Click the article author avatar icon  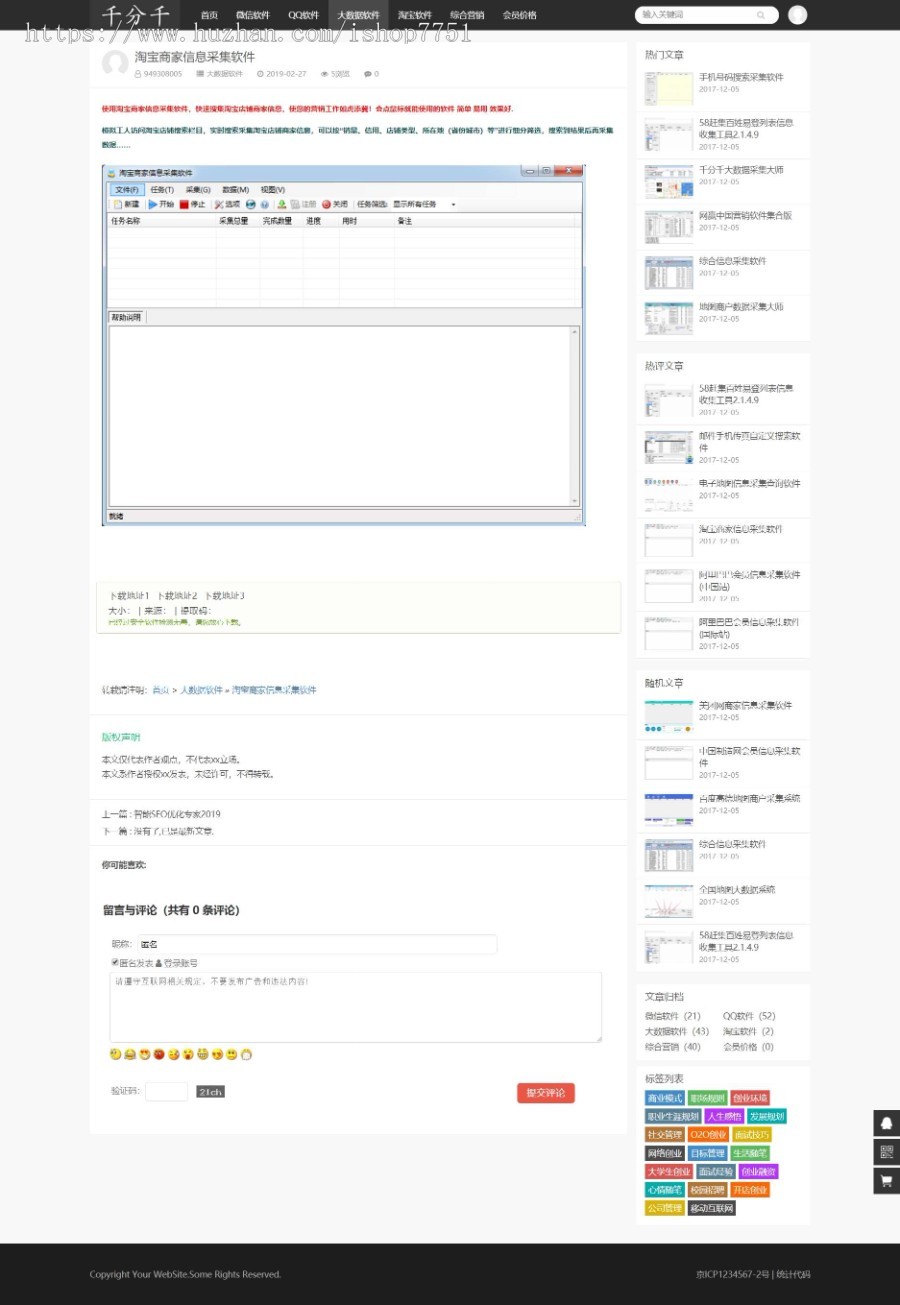tap(116, 64)
